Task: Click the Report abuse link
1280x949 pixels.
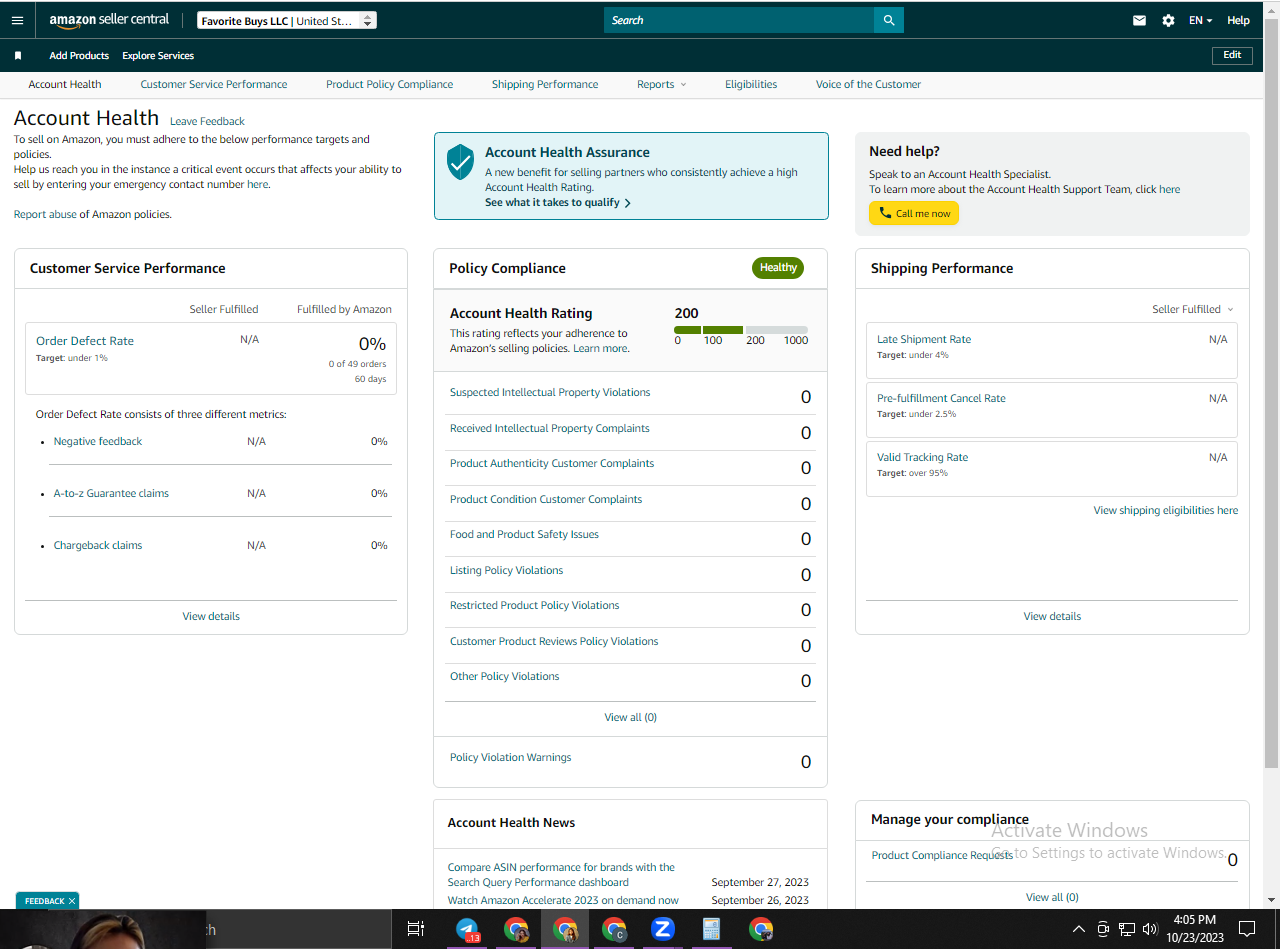Action: [45, 214]
